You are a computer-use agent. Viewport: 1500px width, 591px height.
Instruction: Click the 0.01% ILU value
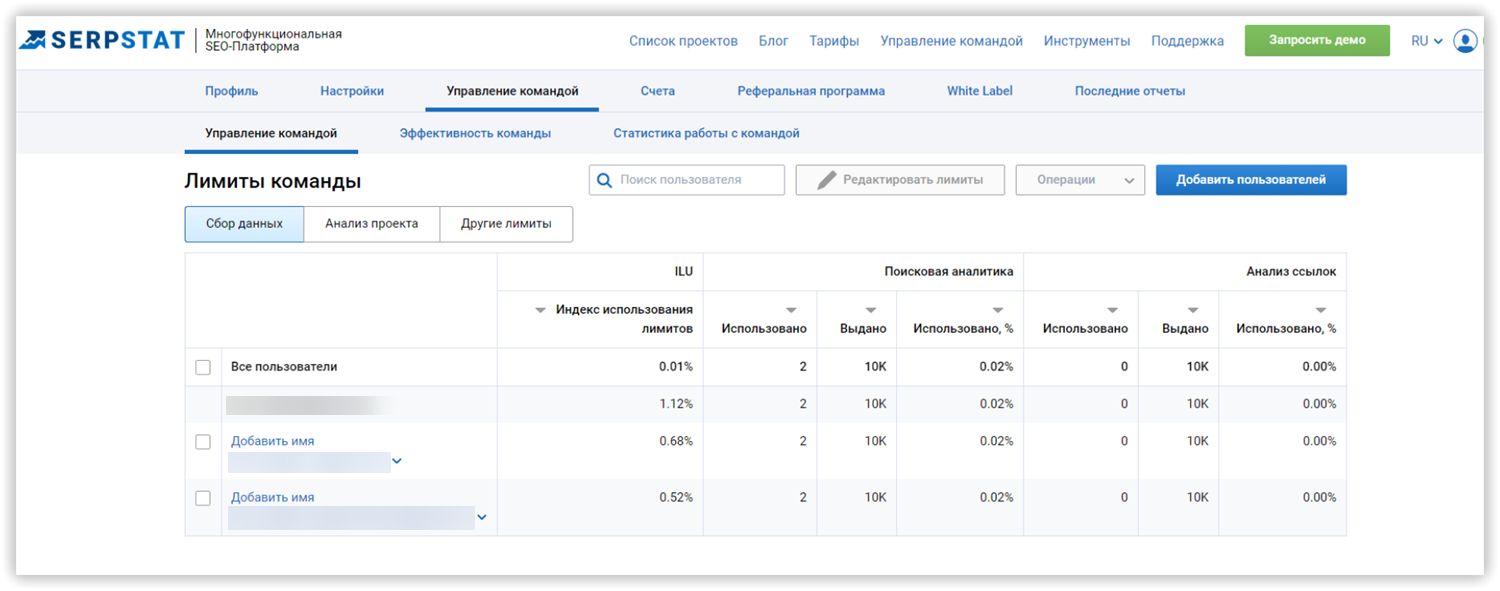click(676, 367)
